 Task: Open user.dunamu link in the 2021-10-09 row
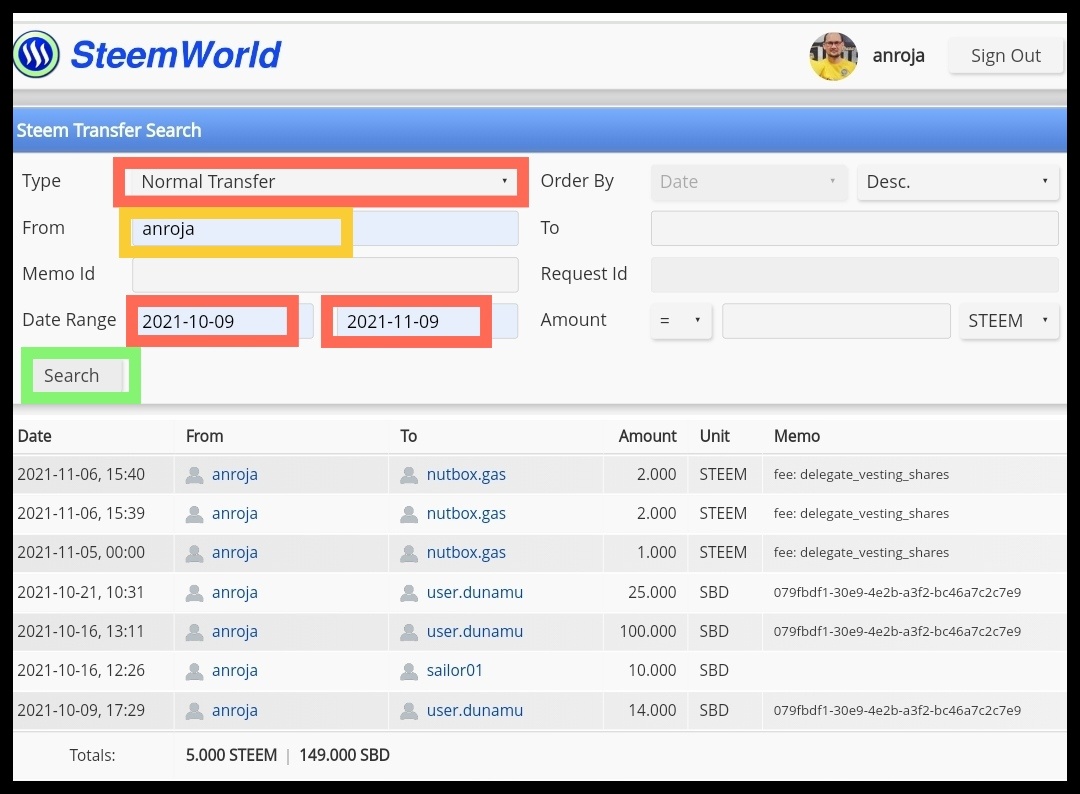(475, 710)
